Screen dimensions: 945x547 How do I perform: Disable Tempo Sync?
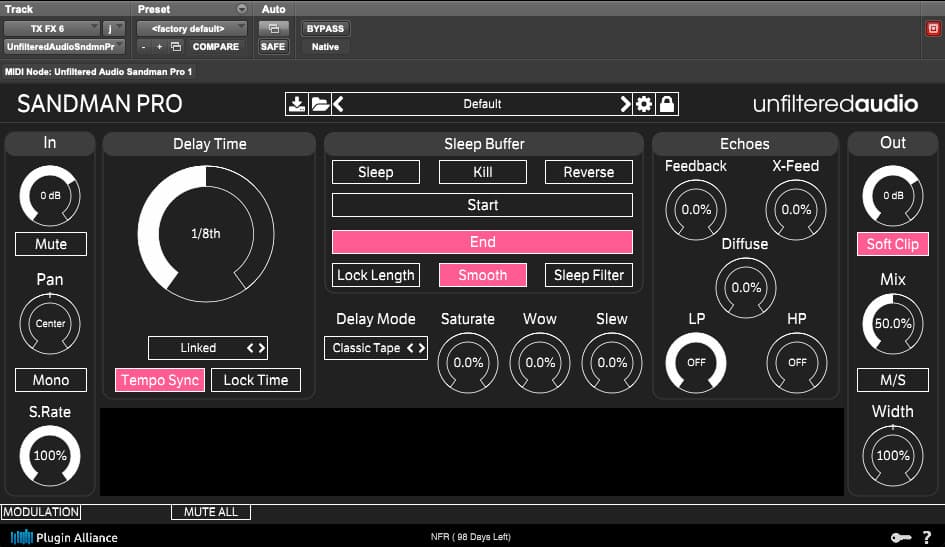coord(160,380)
